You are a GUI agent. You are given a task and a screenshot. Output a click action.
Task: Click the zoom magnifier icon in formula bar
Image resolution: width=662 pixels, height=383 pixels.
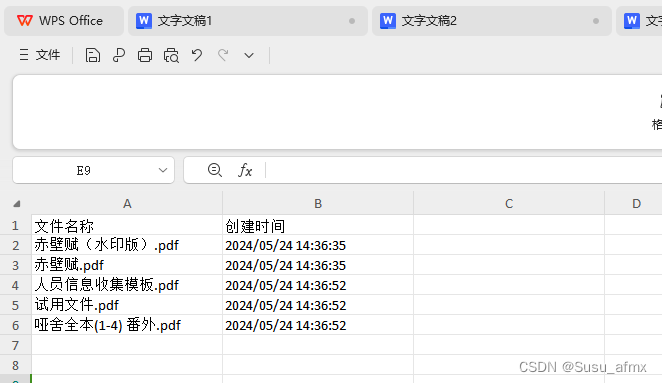point(214,170)
